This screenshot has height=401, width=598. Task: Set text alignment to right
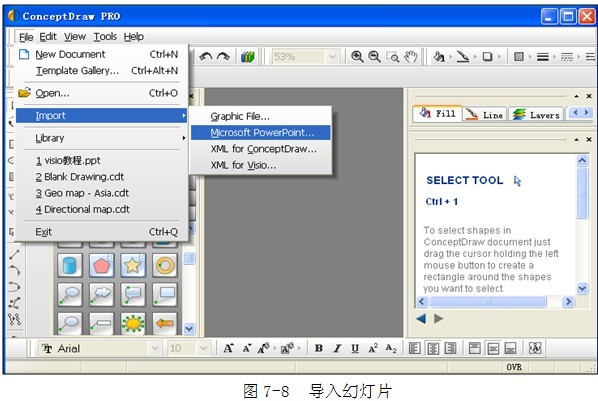[x=450, y=348]
